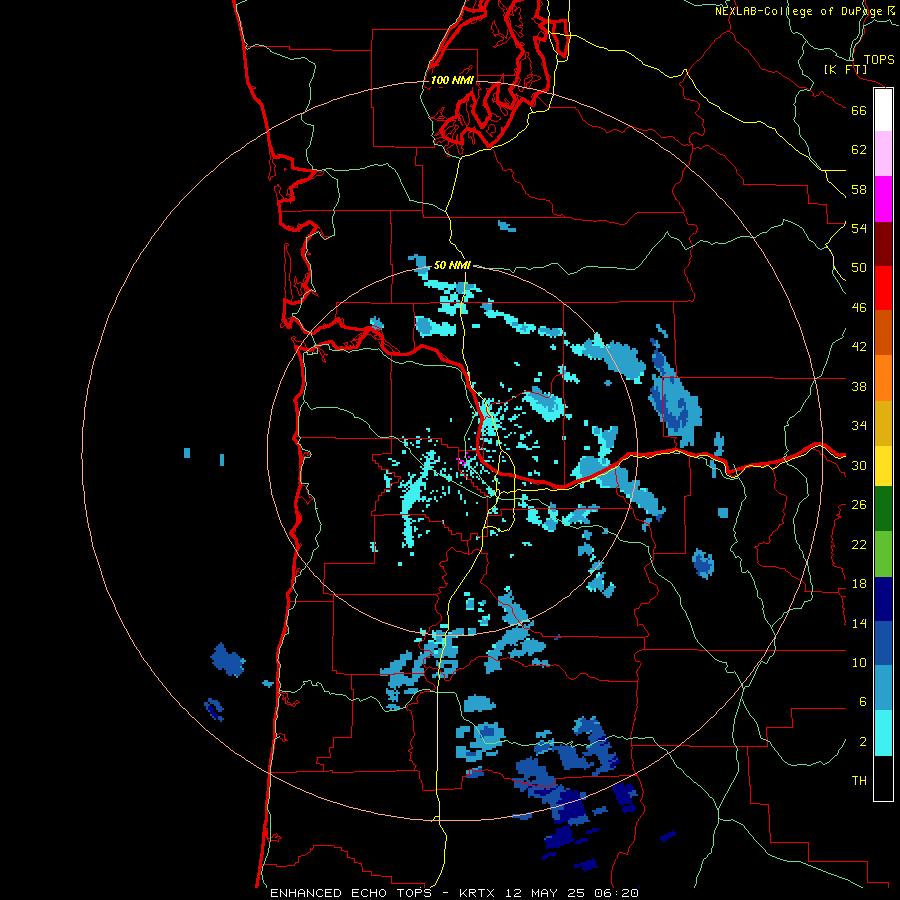This screenshot has height=900, width=900.
Task: Click the 62 legend value
Action: (x=859, y=150)
